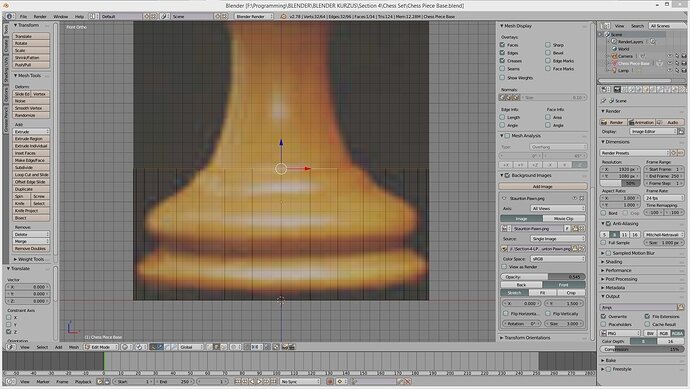Select the Lamp object in outliner
Image resolution: width=690 pixels, height=389 pixels.
tap(623, 70)
